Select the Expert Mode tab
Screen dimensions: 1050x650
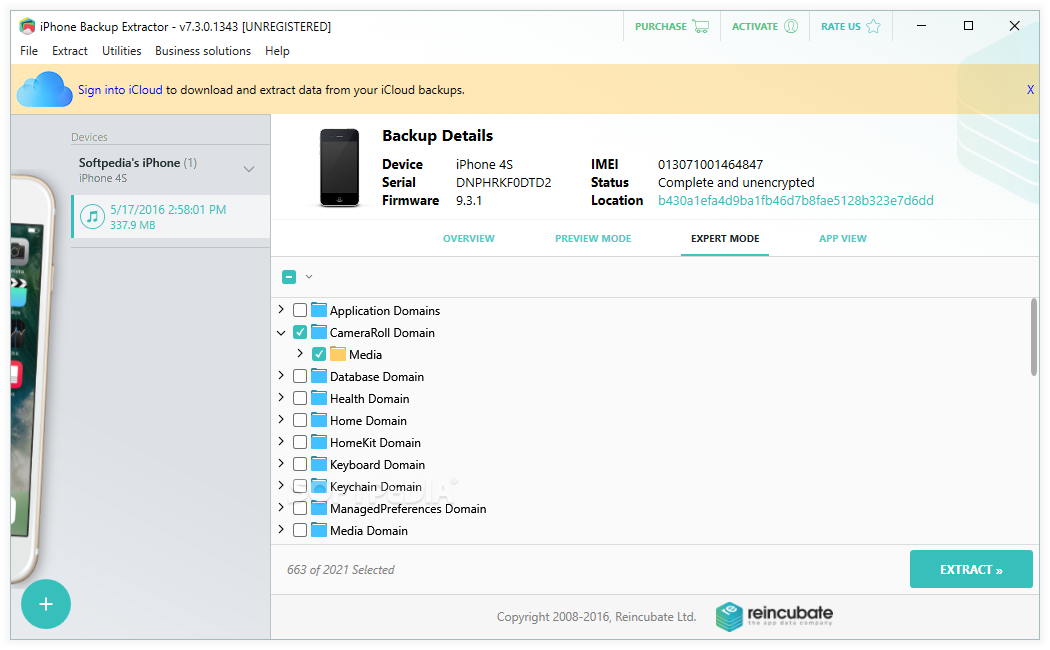pos(725,238)
